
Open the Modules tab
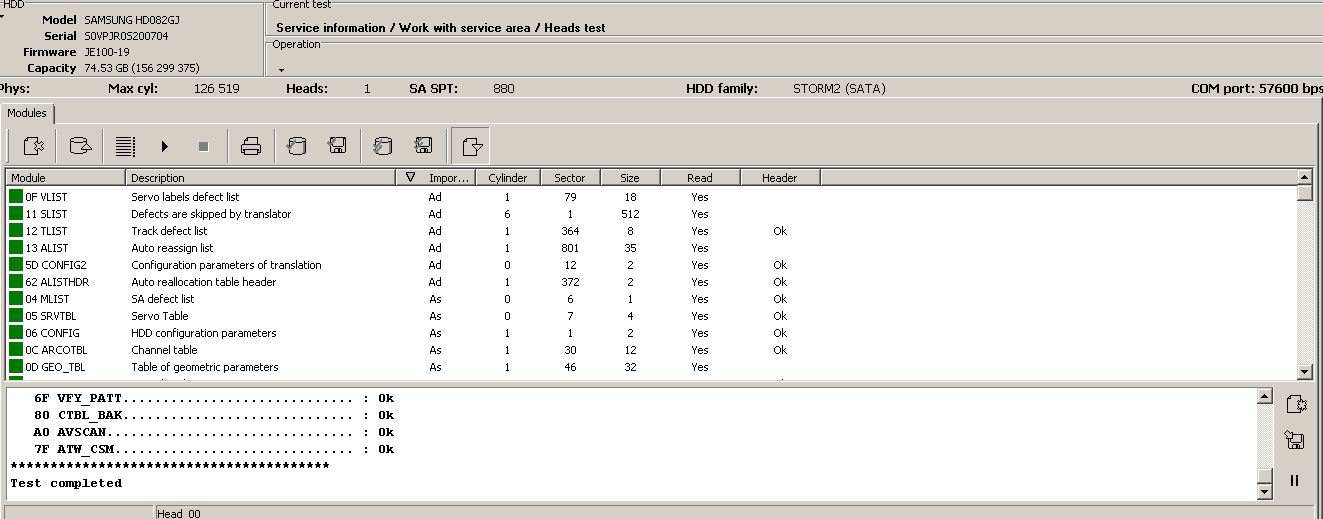click(27, 113)
